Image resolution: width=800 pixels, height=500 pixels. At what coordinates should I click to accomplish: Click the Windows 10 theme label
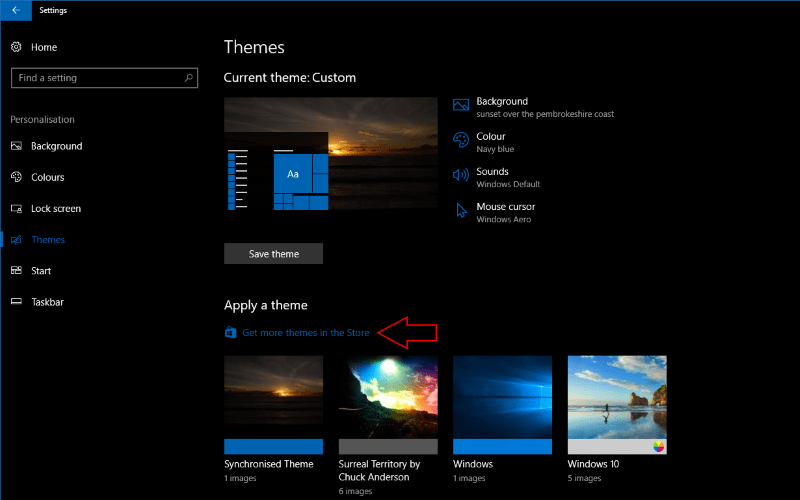tap(593, 464)
